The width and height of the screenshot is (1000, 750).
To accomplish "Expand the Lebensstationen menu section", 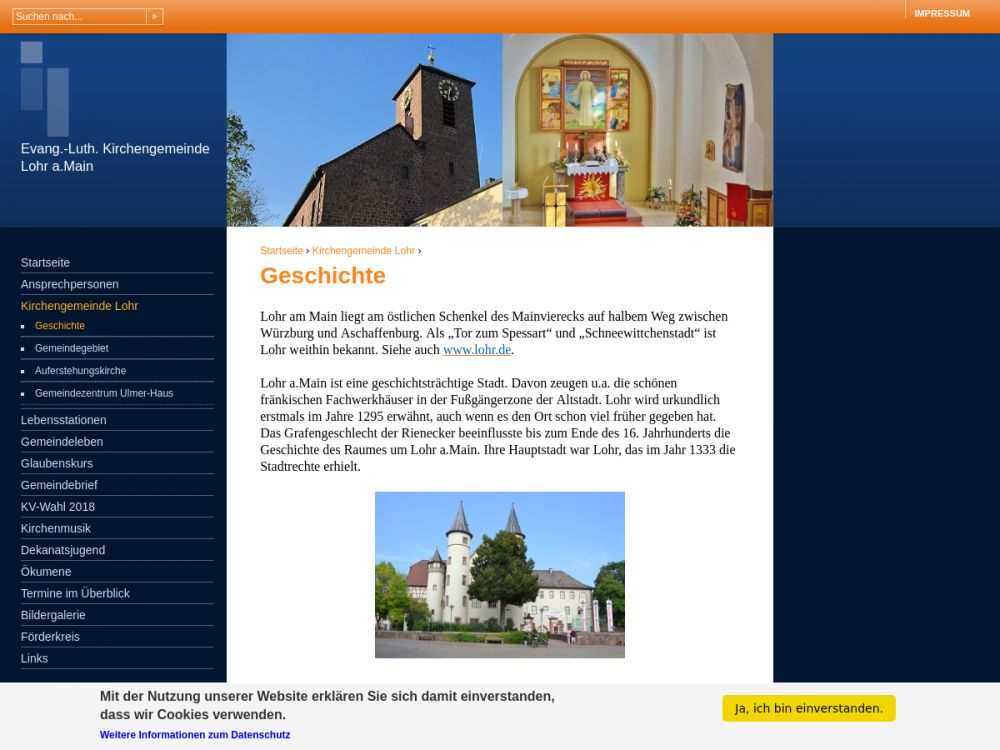I will (62, 420).
